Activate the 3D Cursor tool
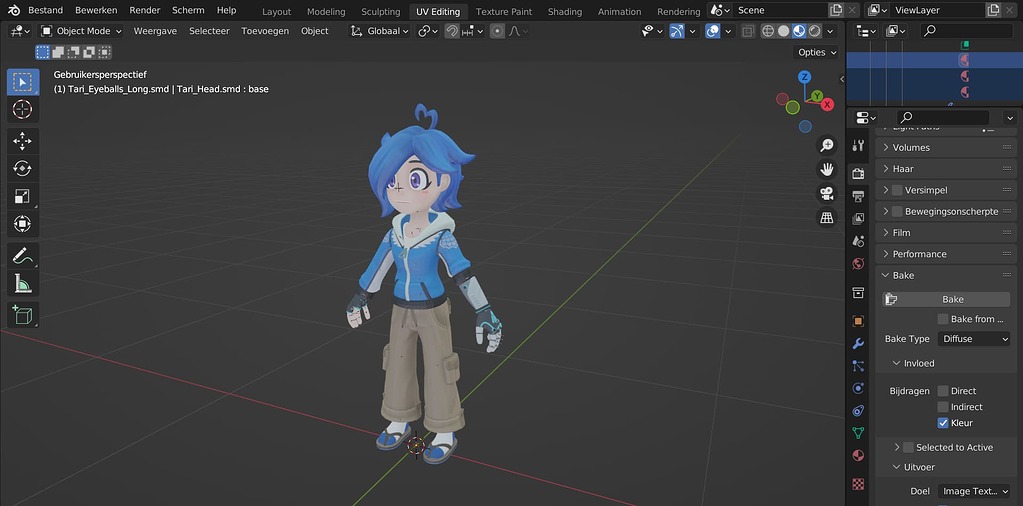The width and height of the screenshot is (1023, 506). pos(22,109)
